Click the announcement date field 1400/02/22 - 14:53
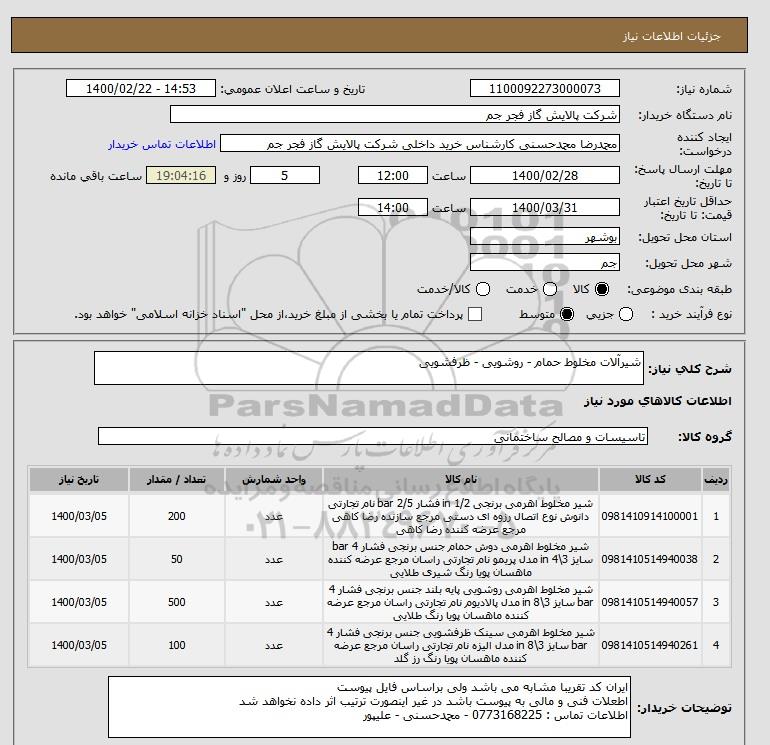This screenshot has width=770, height=745. tap(140, 88)
